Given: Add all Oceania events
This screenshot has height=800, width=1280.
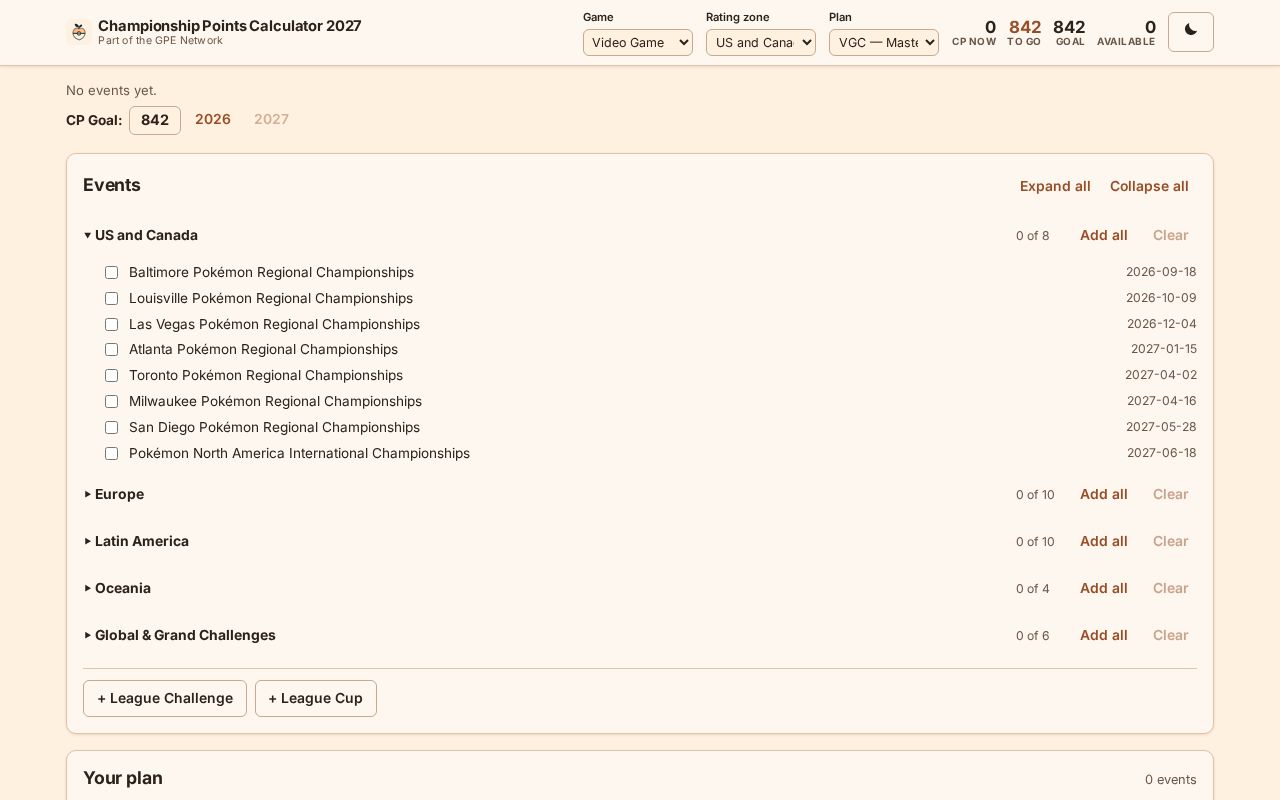Looking at the screenshot, I should [1103, 588].
